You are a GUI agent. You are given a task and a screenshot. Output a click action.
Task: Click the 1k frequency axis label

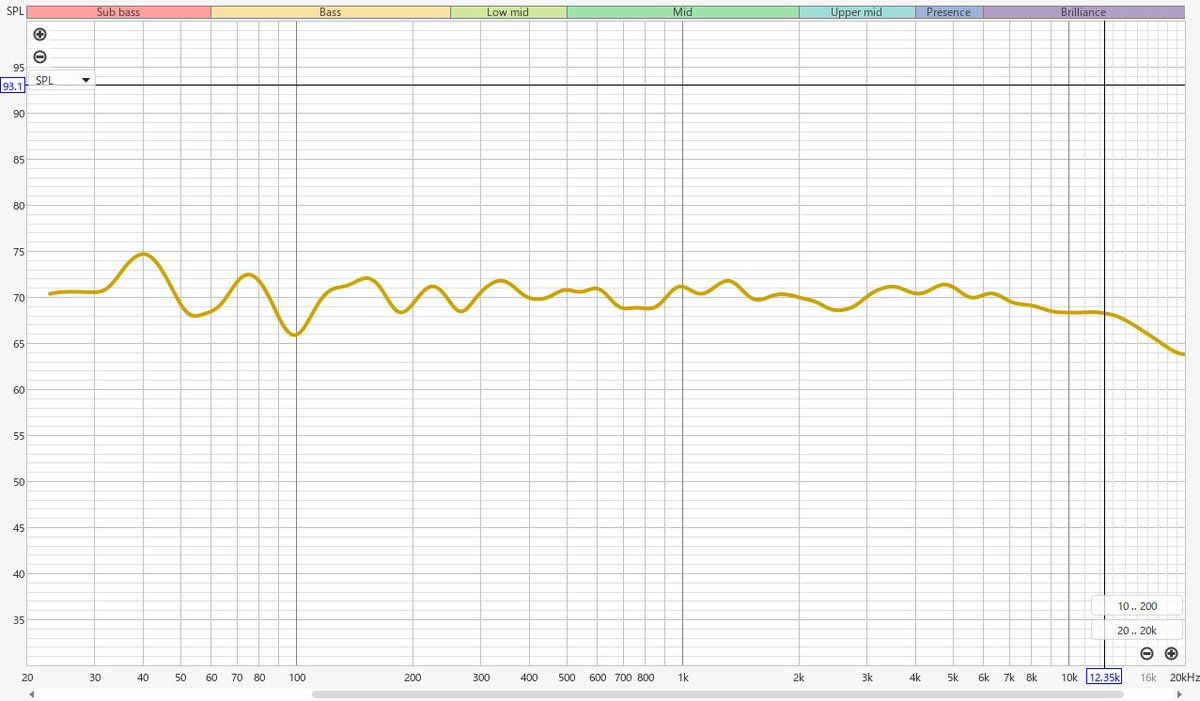[x=682, y=677]
